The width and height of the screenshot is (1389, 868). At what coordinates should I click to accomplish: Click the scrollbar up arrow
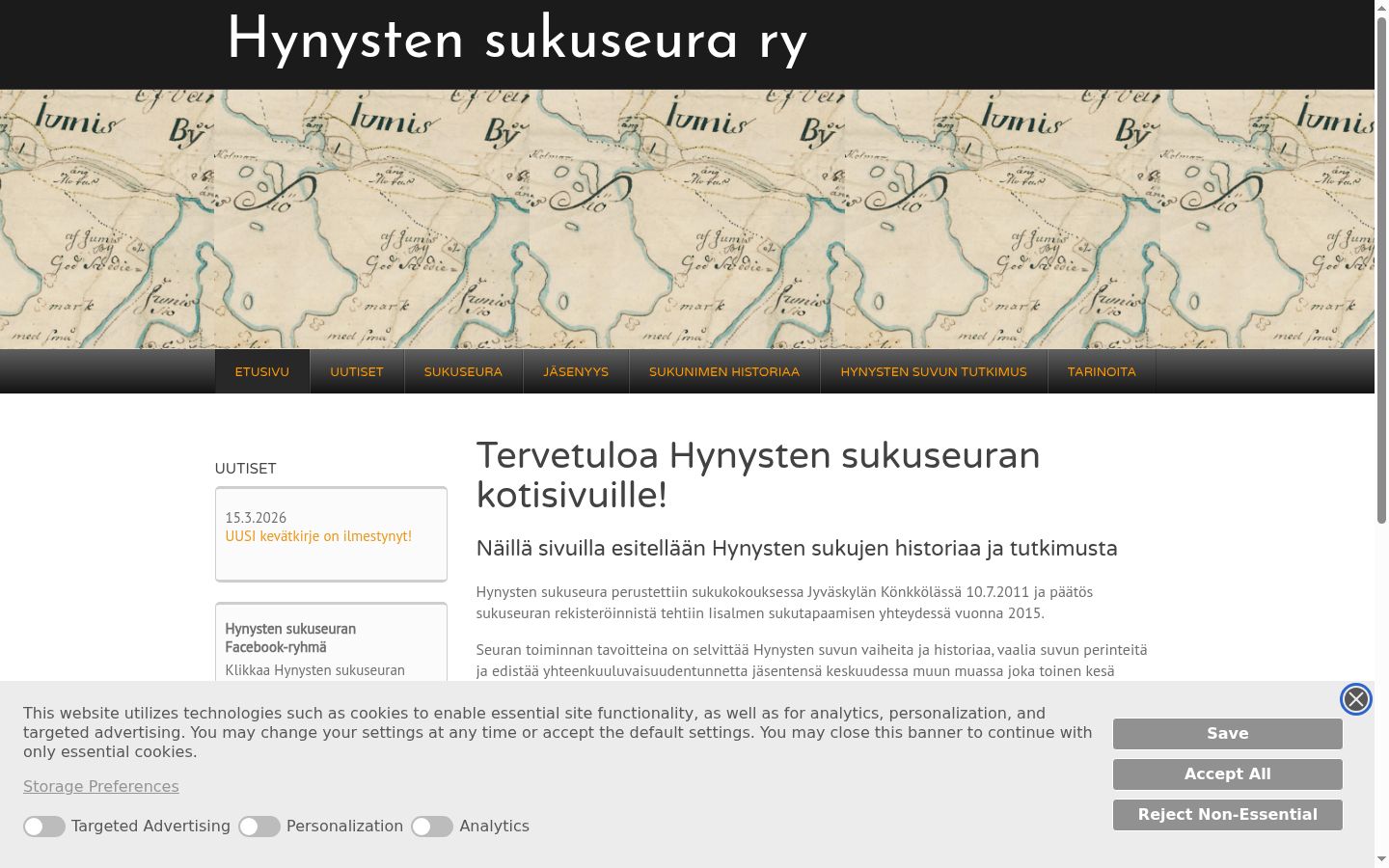[1381, 8]
